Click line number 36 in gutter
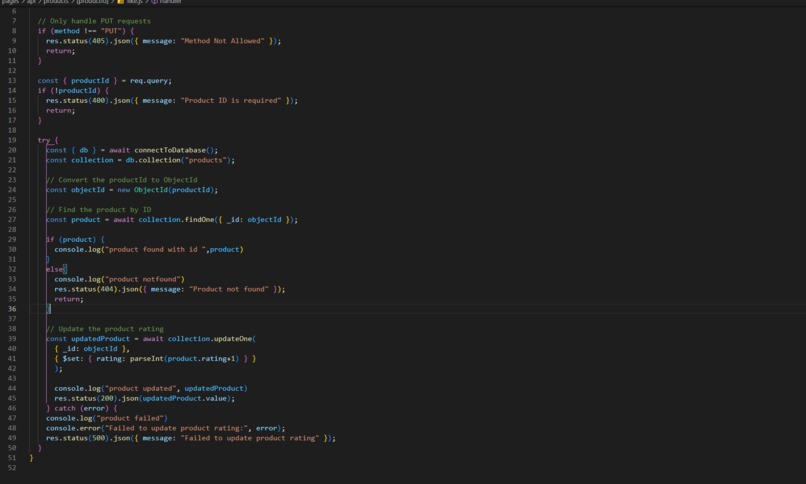 [x=12, y=309]
